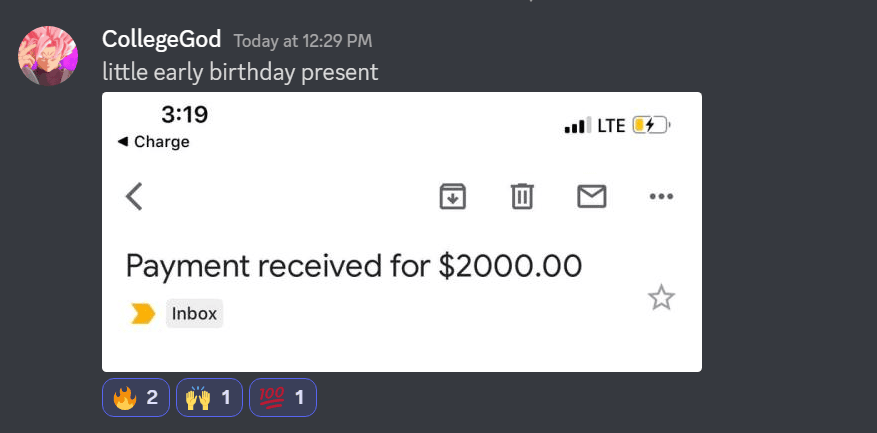Screen dimensions: 877x433
Task: Tap the Charge back-to-app link
Action: click(x=154, y=142)
